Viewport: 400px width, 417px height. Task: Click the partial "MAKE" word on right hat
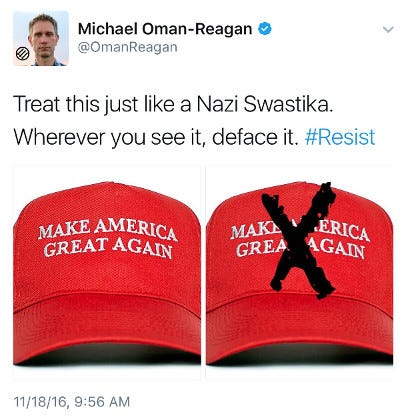coord(252,231)
